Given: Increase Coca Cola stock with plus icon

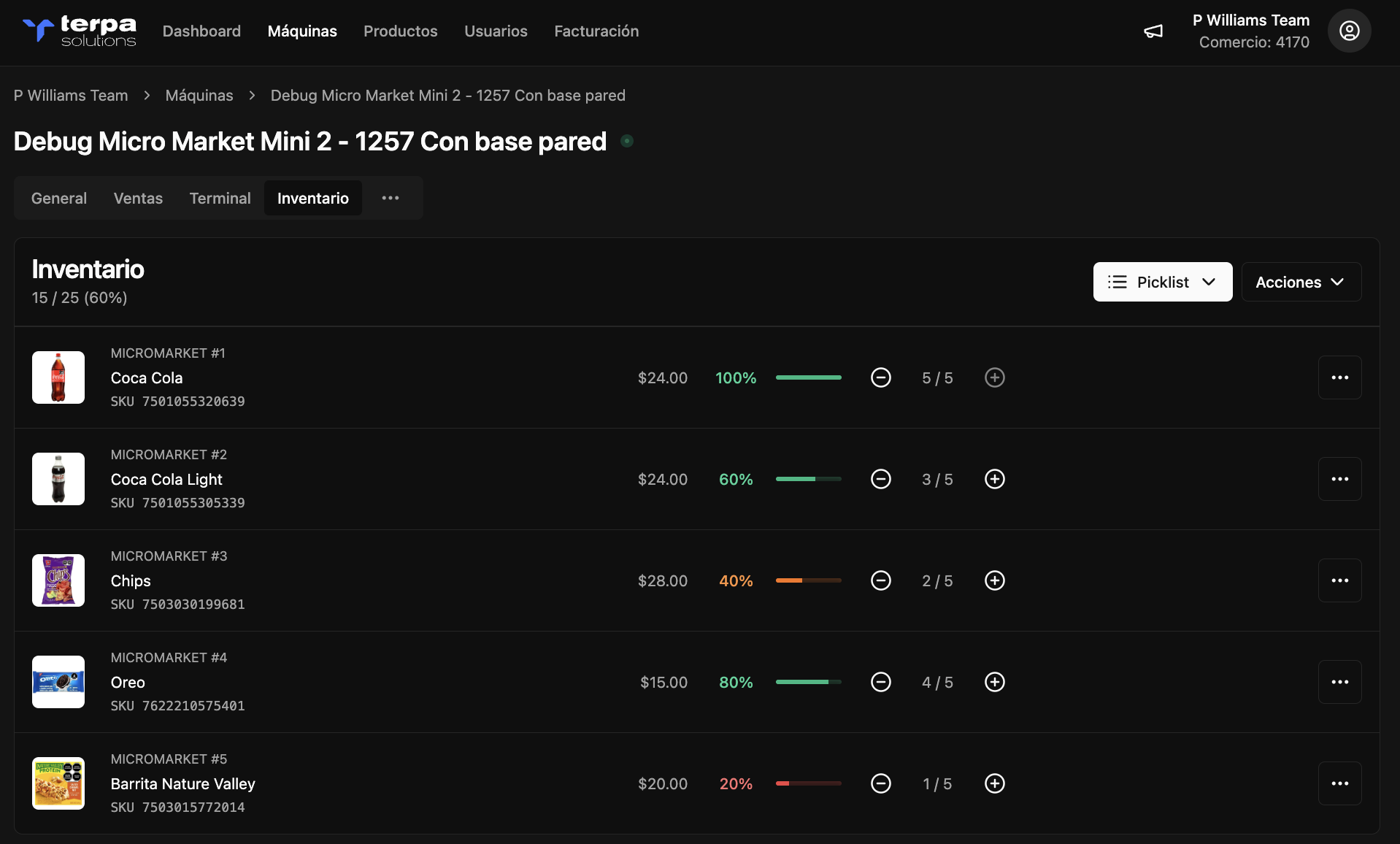Looking at the screenshot, I should (995, 377).
